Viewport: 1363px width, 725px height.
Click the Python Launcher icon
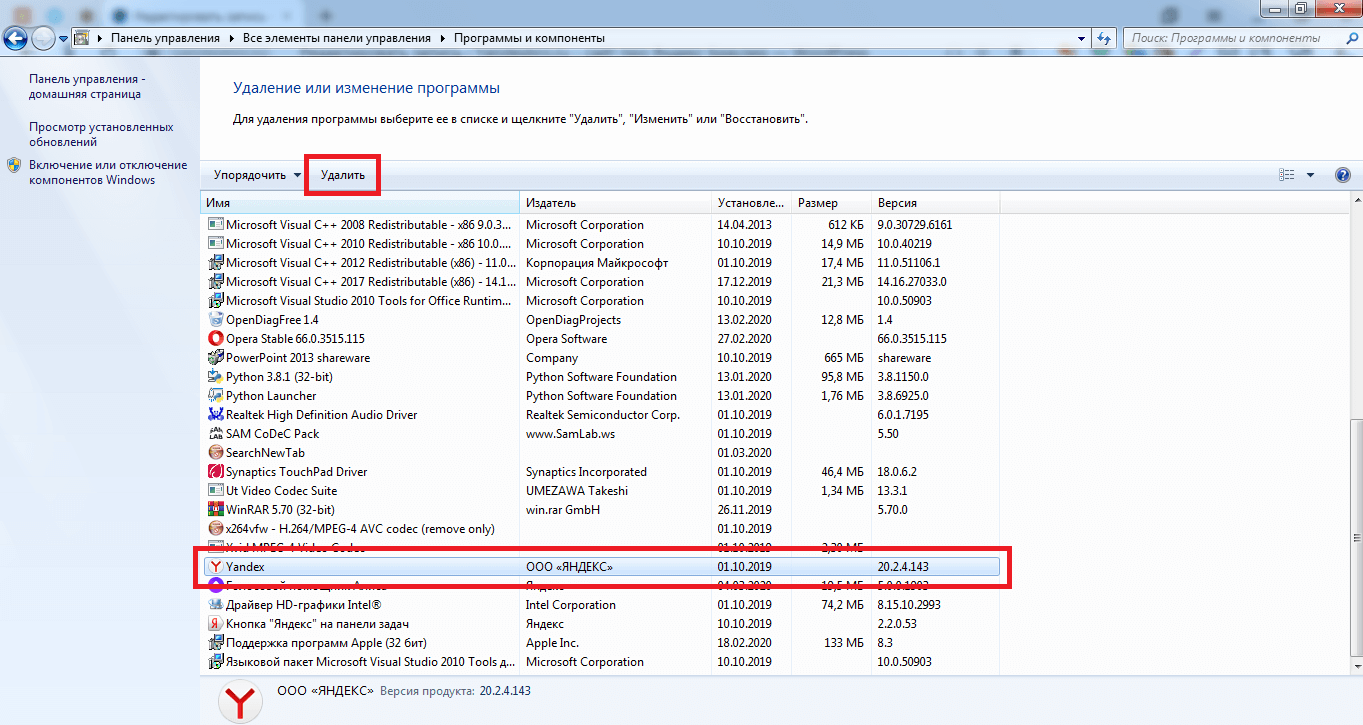[x=215, y=396]
